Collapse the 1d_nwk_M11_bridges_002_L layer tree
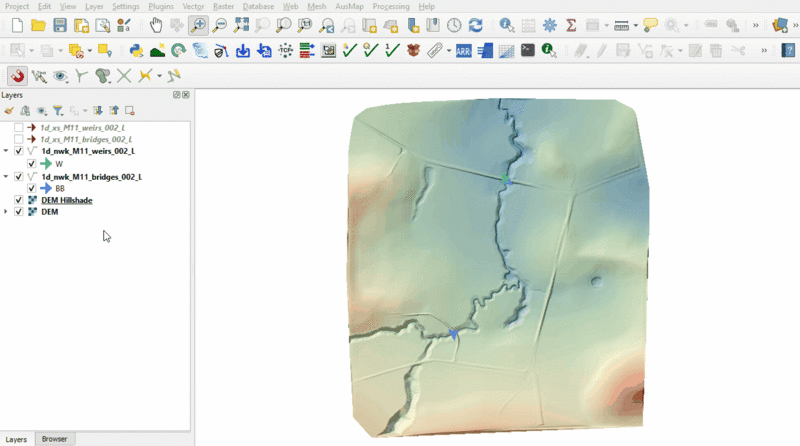Screen dimensions: 800x446 click(x=7, y=176)
